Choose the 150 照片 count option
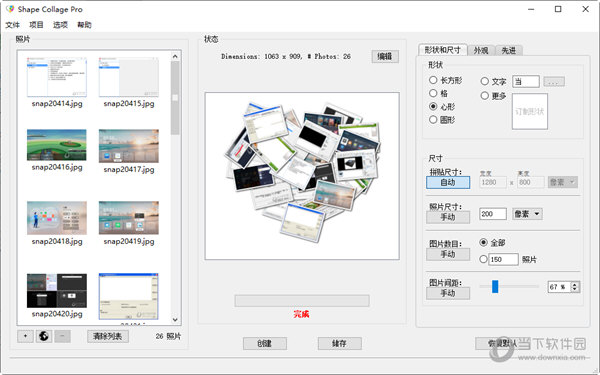600x375 pixels. click(x=483, y=259)
